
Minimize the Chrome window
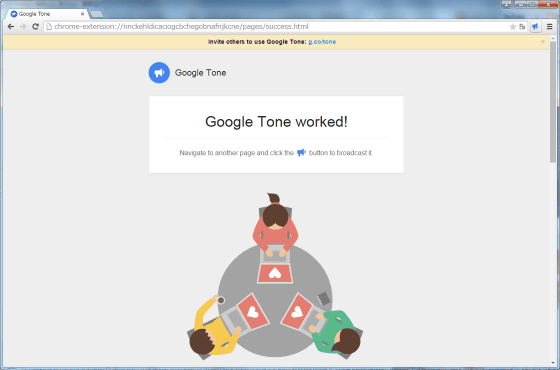click(521, 4)
